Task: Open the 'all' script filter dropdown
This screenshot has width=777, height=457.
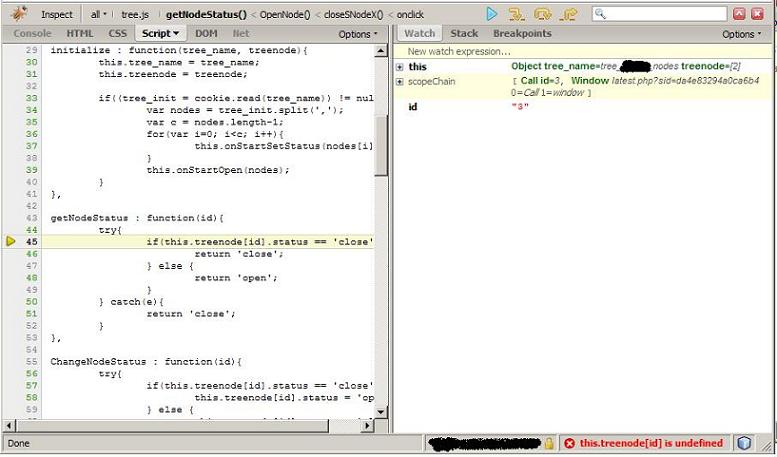Action: point(99,15)
